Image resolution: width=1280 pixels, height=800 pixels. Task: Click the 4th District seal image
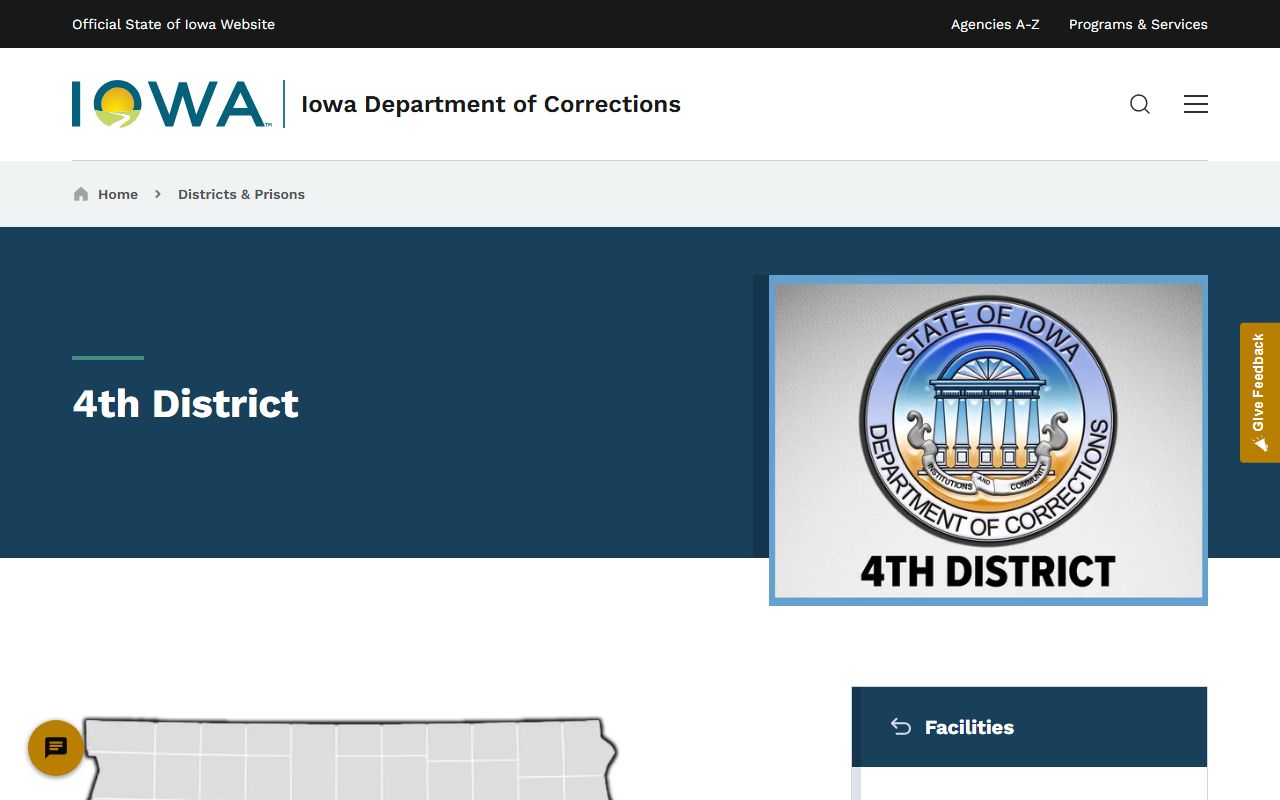pyautogui.click(x=988, y=440)
